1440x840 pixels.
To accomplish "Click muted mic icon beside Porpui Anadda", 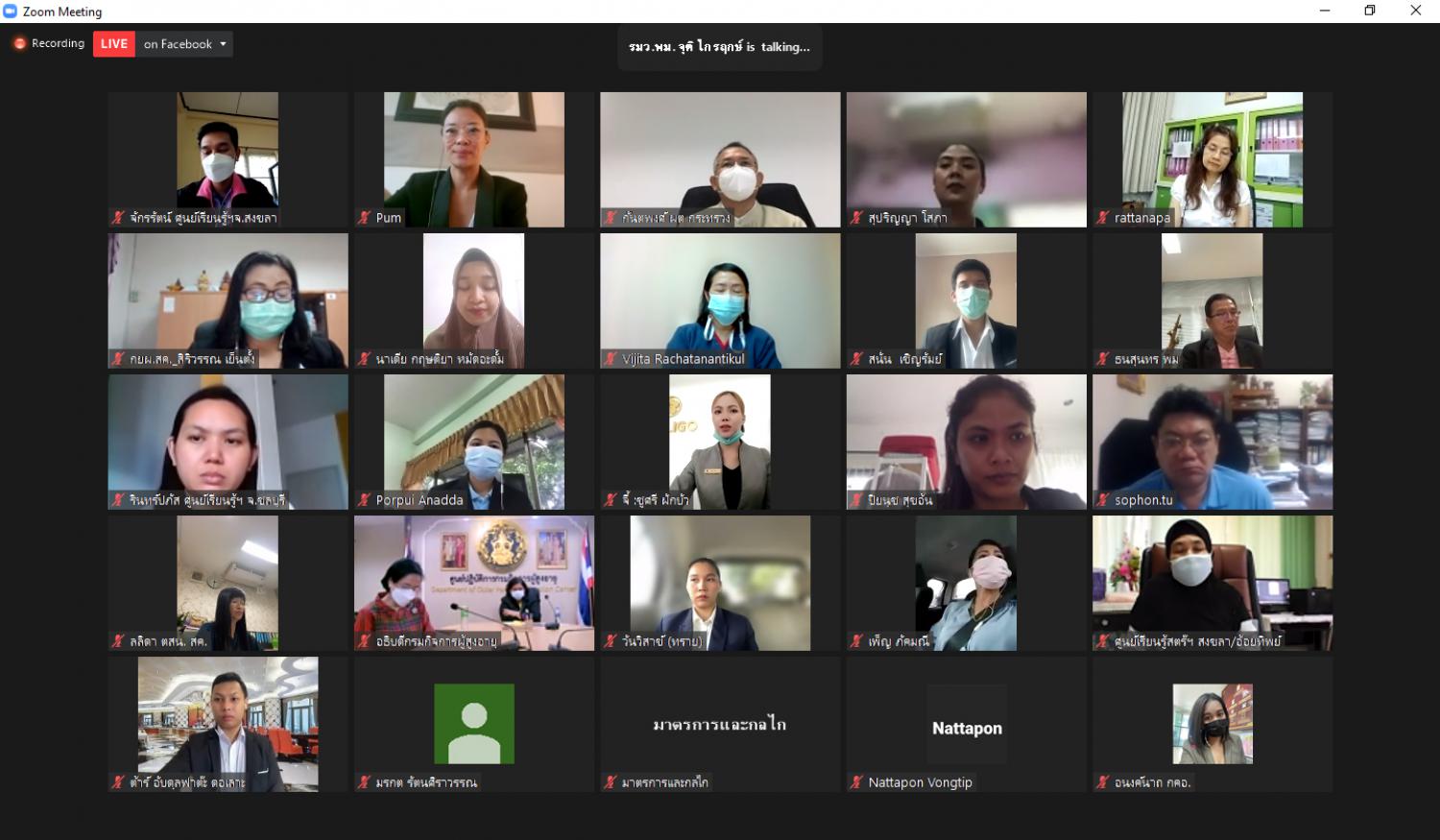I will 364,500.
